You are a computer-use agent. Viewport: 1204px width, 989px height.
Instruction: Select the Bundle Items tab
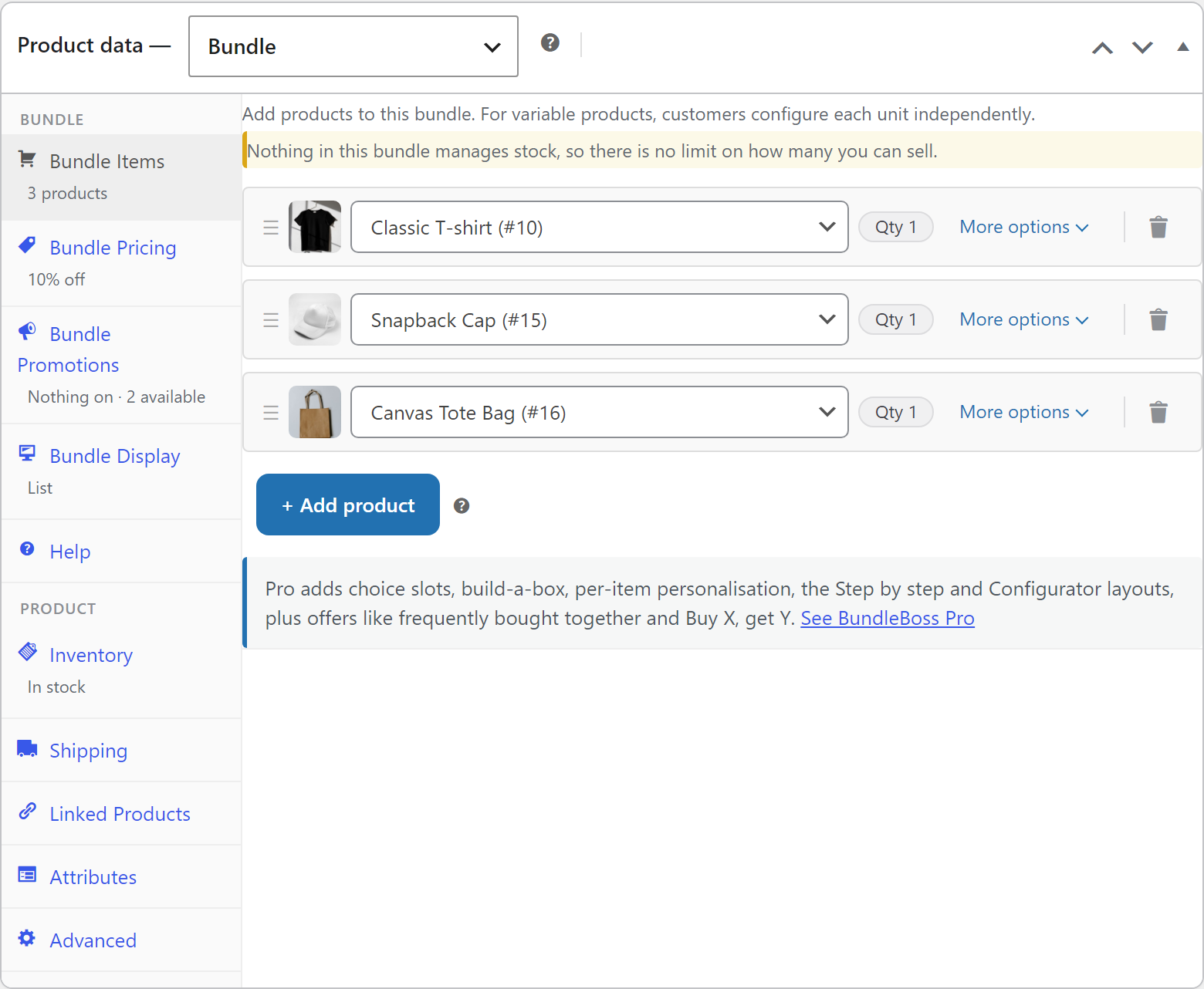click(x=121, y=177)
